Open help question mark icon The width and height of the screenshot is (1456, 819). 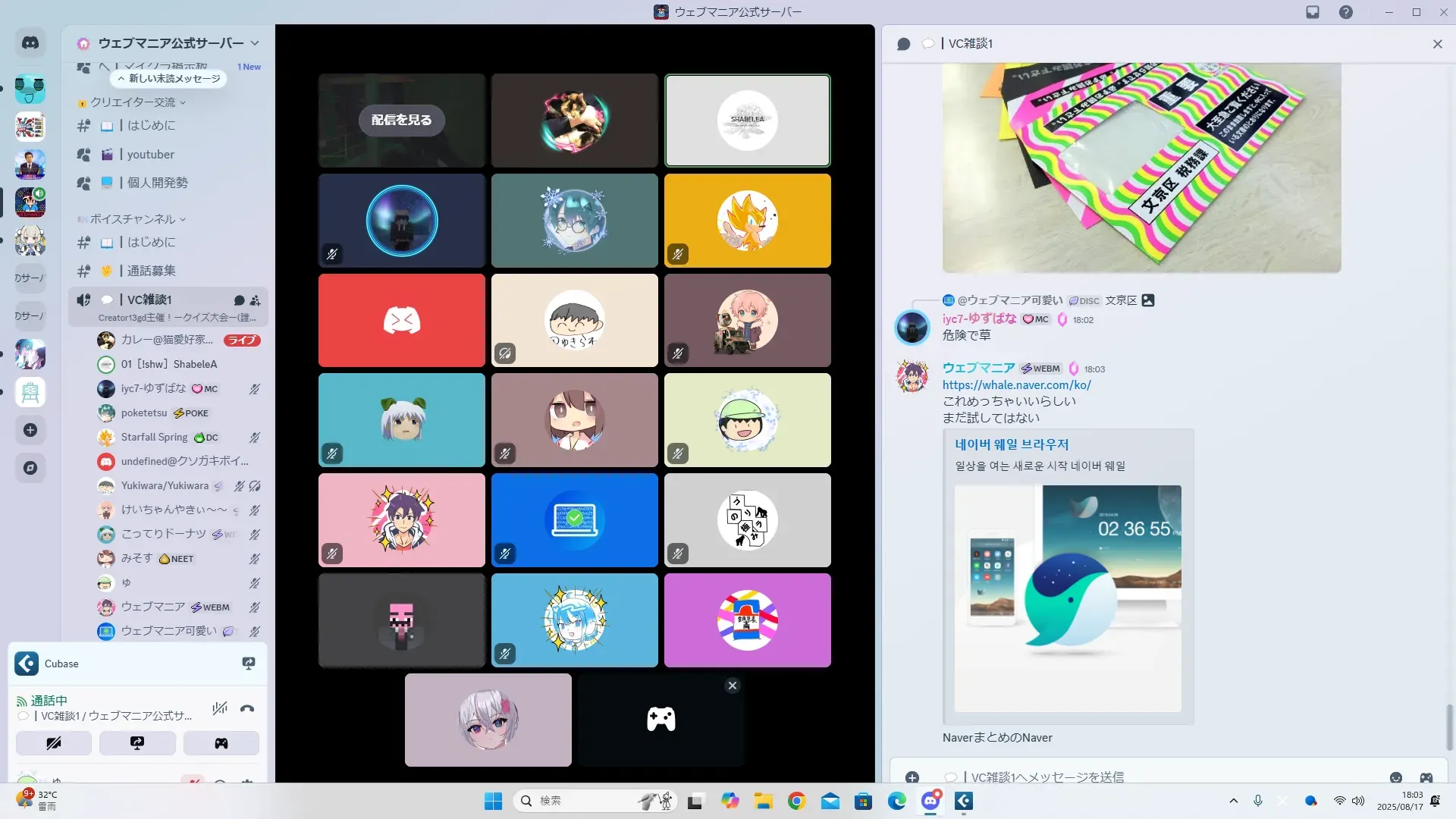1345,12
